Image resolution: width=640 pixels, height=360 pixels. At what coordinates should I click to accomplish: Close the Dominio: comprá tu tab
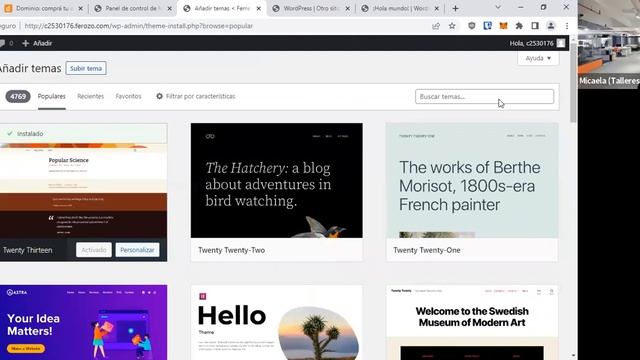(80, 8)
